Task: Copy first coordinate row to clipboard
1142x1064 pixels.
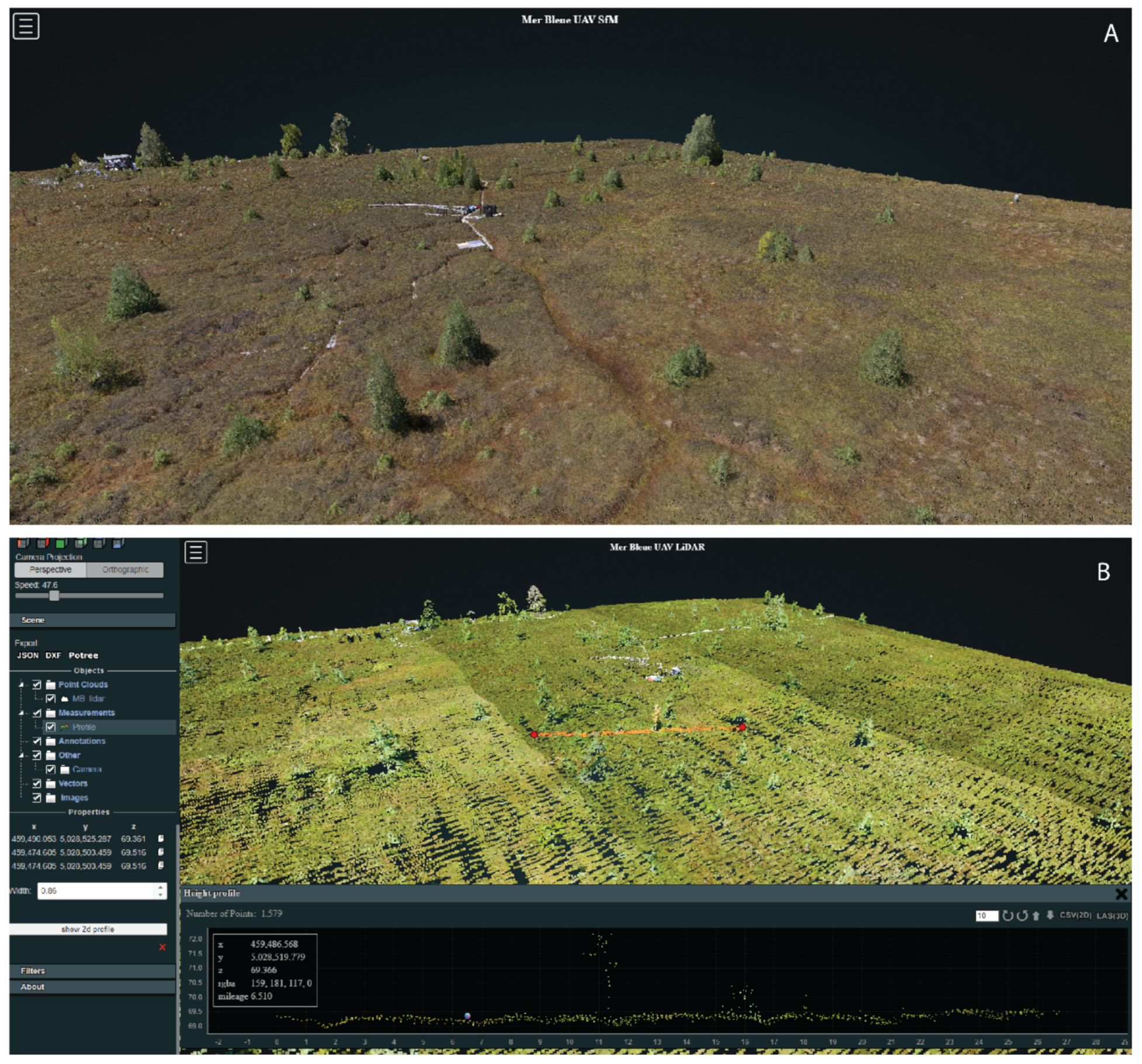Action: coord(161,838)
